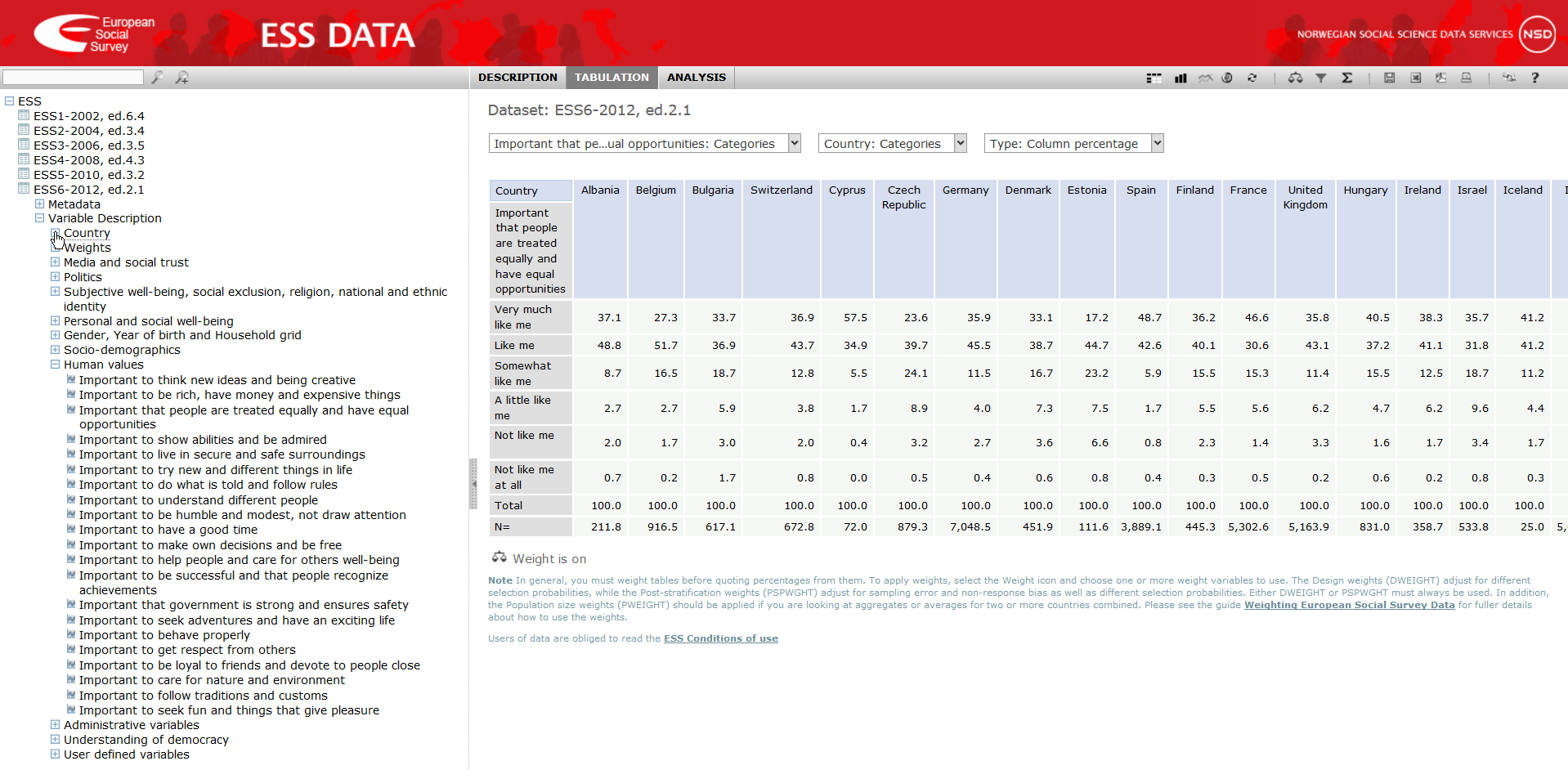
Task: Open the row variable Categories dropdown
Action: [644, 143]
